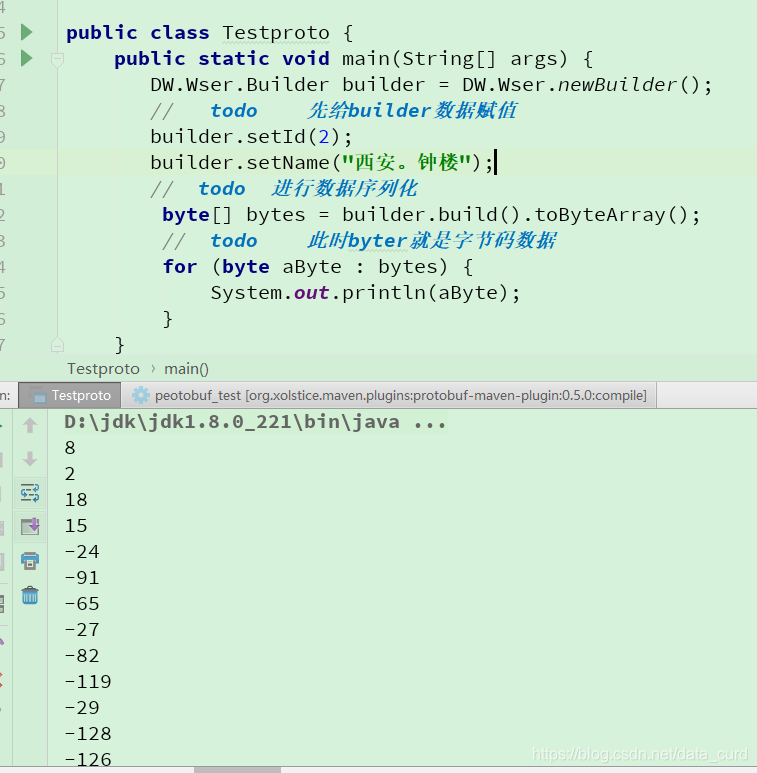Click the todo comment about builder data assignment

(x=333, y=111)
